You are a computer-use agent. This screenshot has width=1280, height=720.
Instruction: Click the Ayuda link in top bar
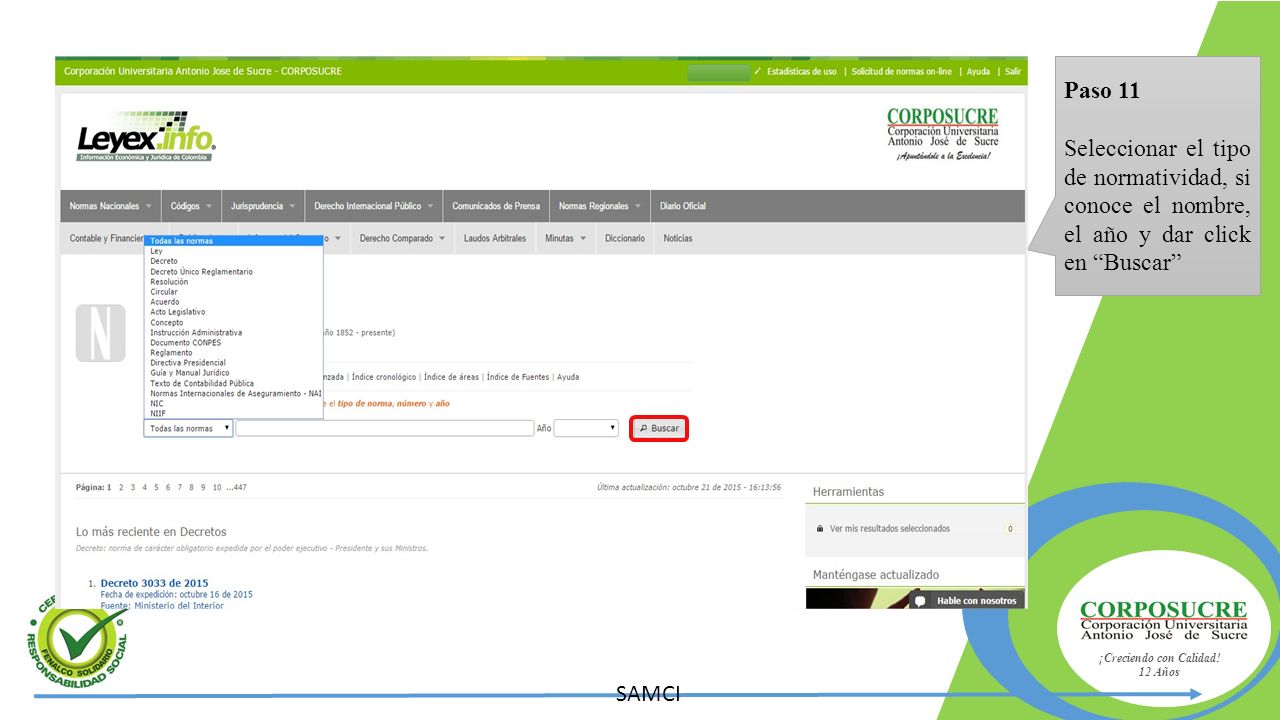[978, 72]
